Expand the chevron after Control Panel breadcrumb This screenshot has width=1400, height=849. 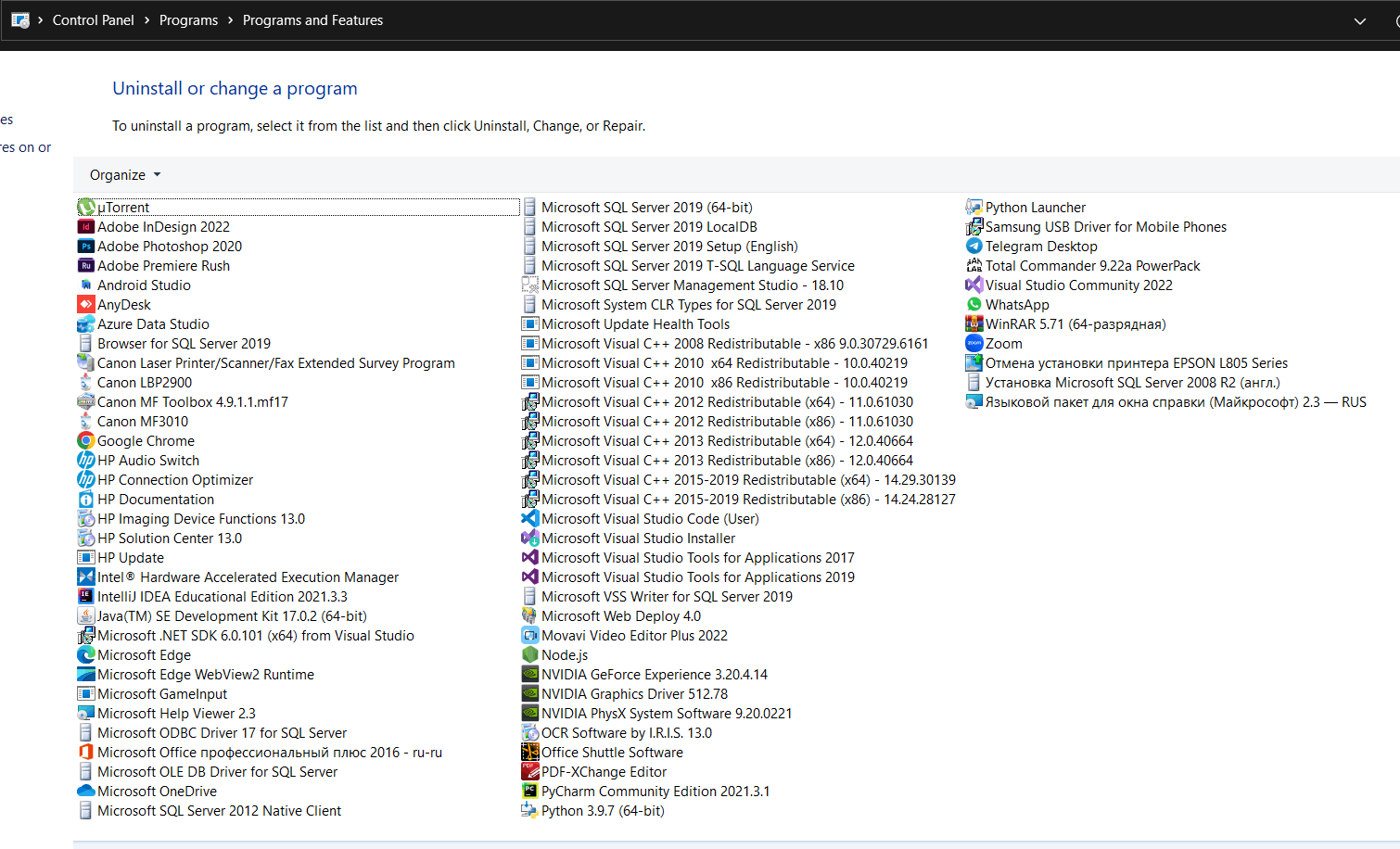(x=146, y=20)
